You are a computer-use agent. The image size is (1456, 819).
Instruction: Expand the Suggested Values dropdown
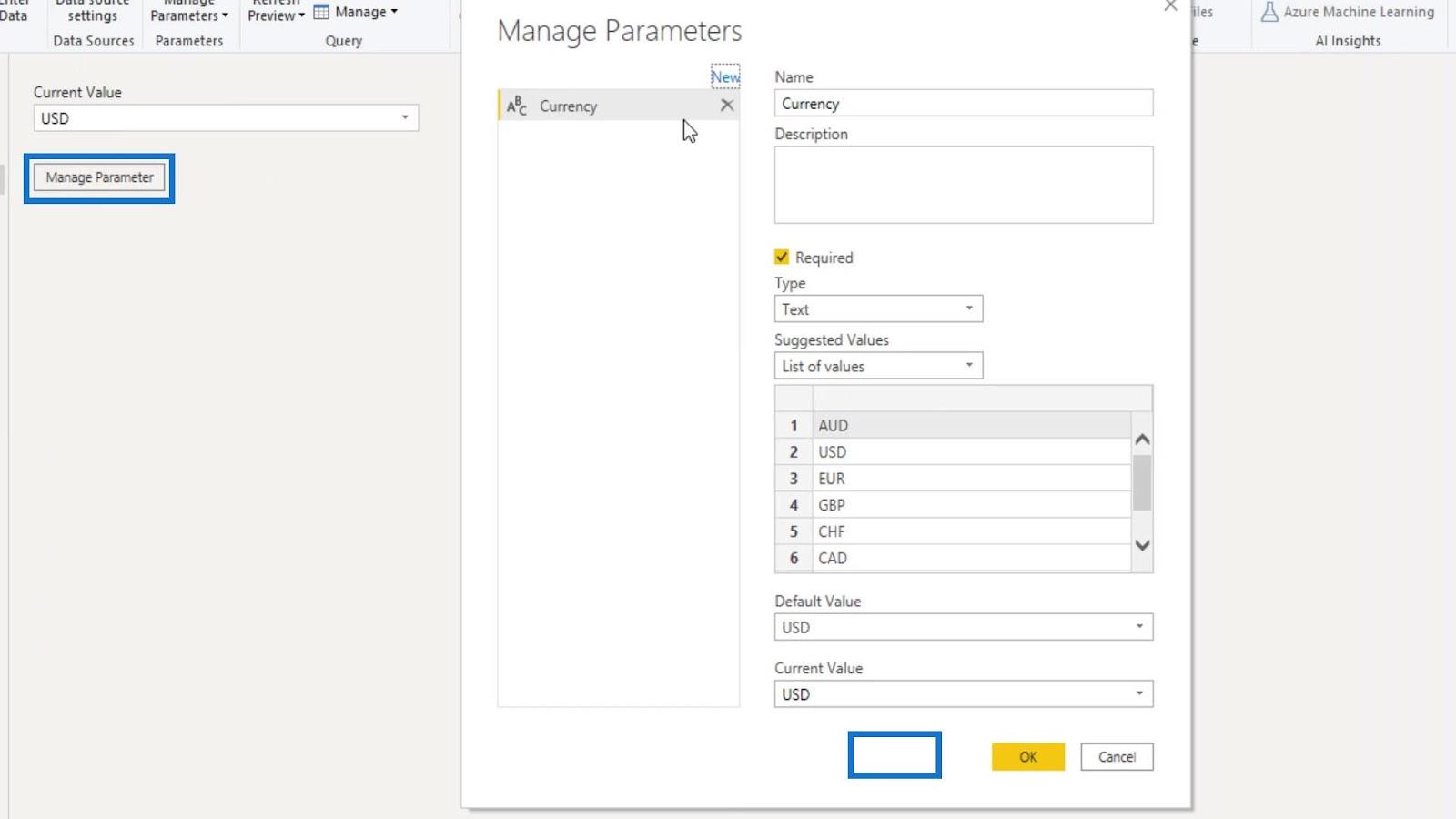pos(878,366)
